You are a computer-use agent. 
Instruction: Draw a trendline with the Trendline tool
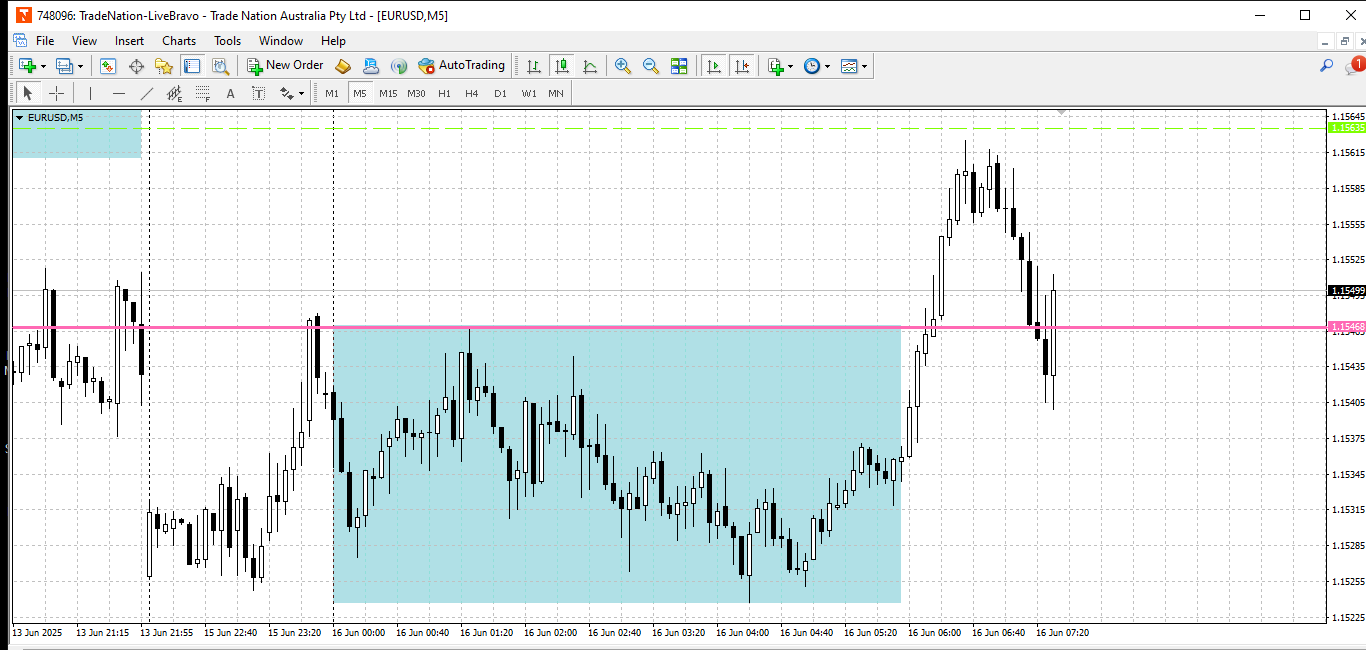pyautogui.click(x=147, y=93)
